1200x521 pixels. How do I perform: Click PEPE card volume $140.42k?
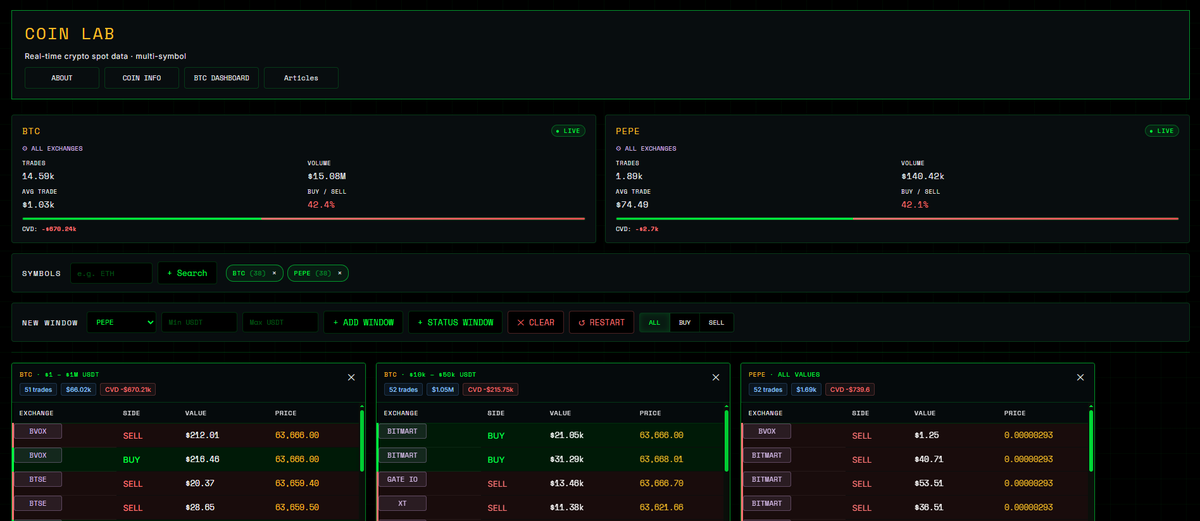coord(923,176)
